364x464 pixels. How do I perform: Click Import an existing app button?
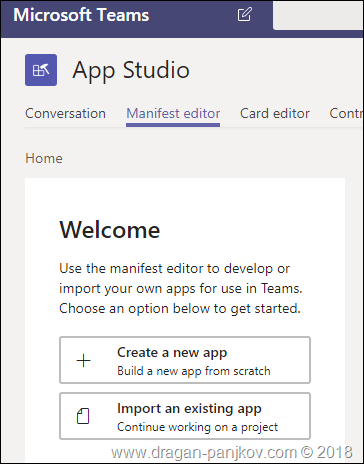click(185, 416)
